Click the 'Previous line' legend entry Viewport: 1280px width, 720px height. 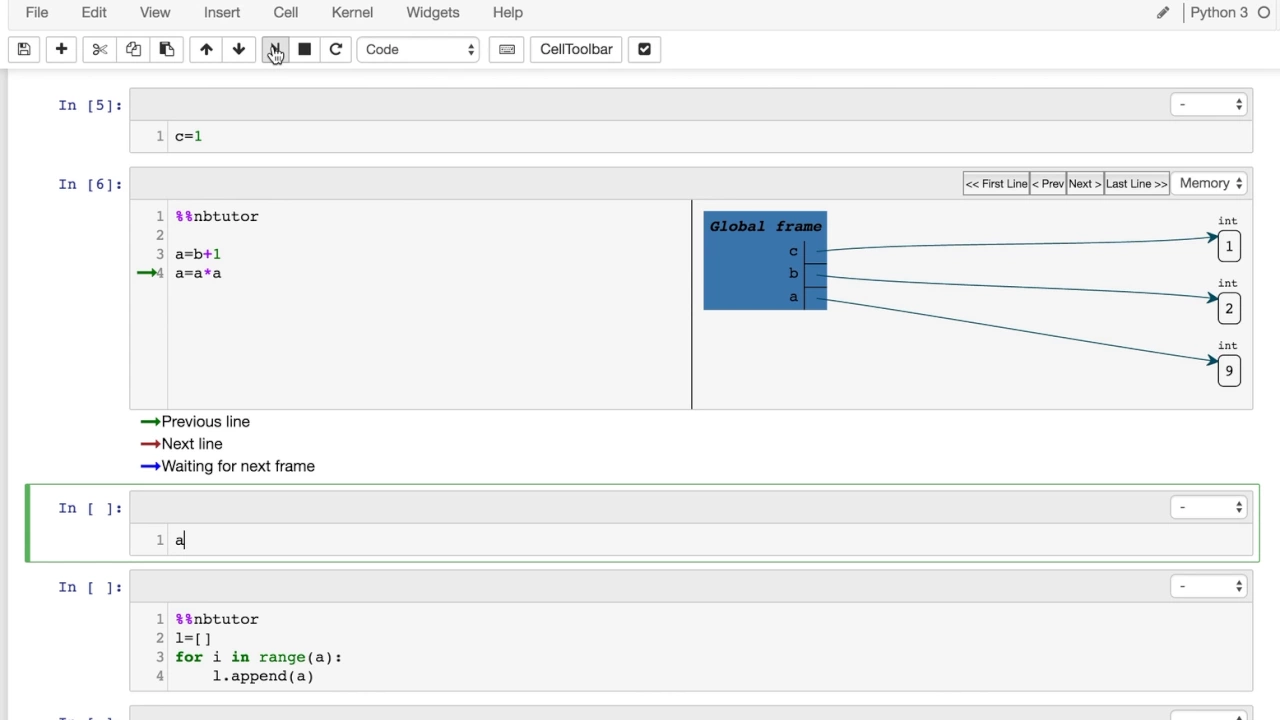coord(195,422)
